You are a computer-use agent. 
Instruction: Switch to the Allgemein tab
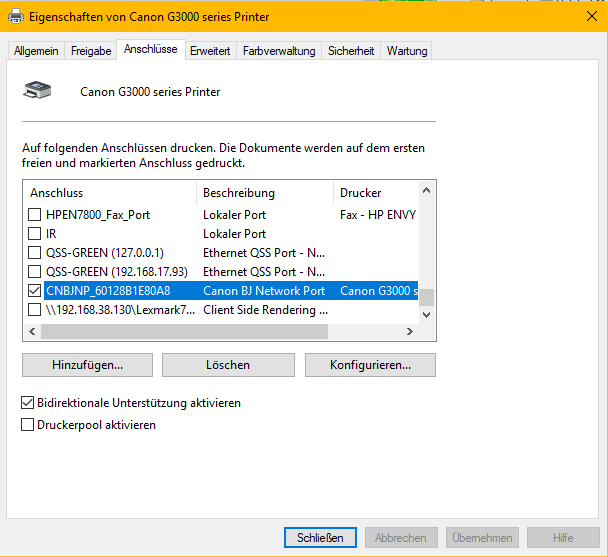pos(36,51)
